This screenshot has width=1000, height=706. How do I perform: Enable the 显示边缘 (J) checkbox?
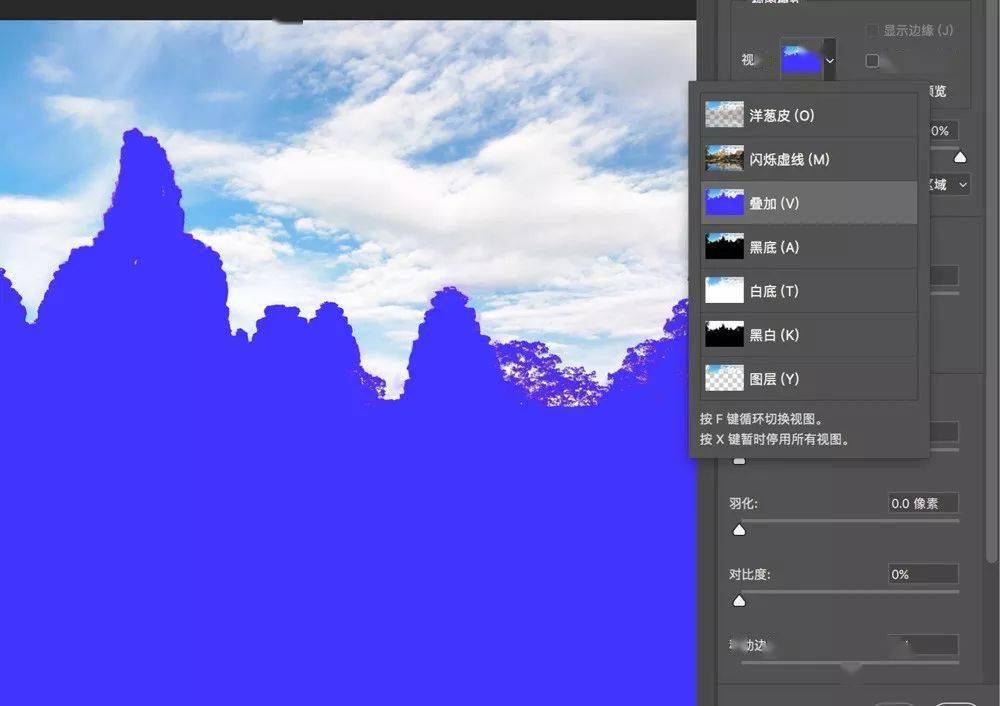click(x=872, y=30)
